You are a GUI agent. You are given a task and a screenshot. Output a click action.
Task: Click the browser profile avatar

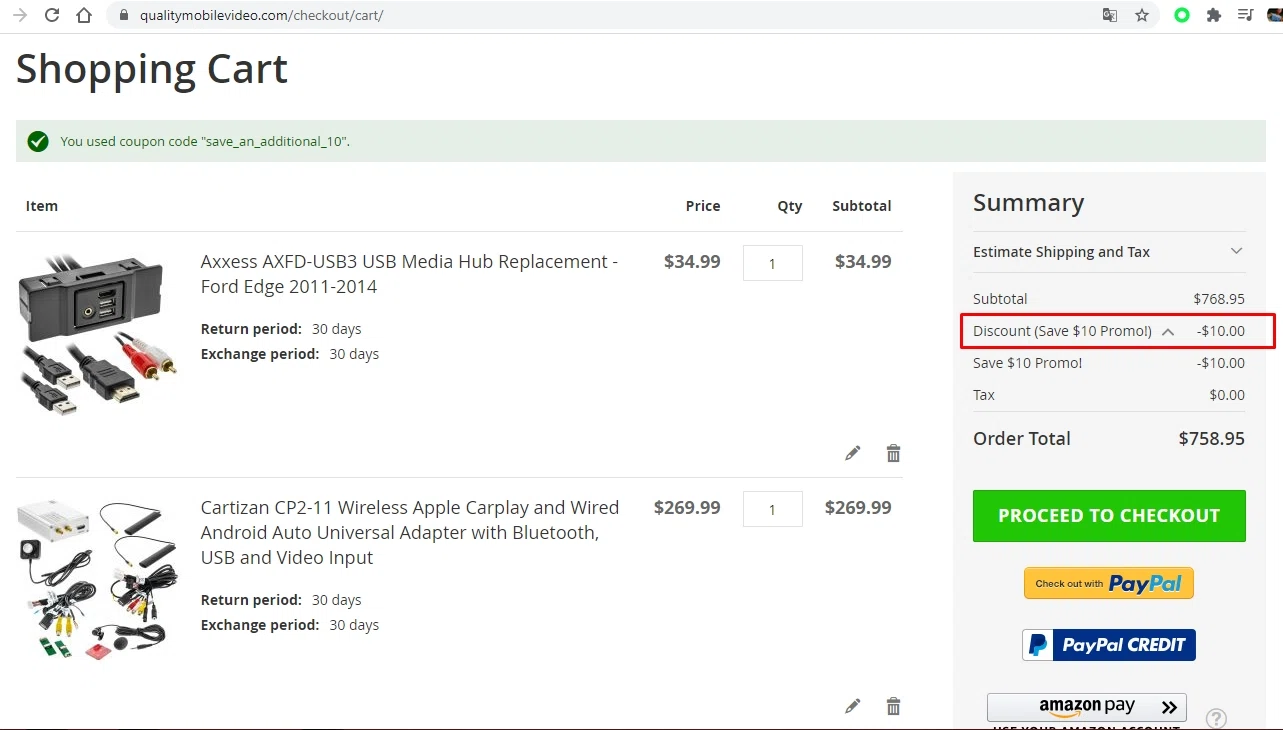pos(1274,15)
